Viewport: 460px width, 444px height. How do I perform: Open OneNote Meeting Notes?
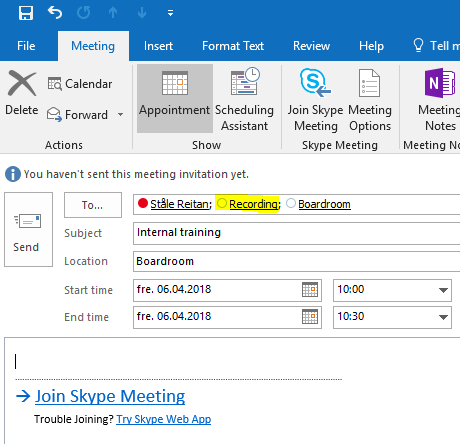tap(440, 99)
